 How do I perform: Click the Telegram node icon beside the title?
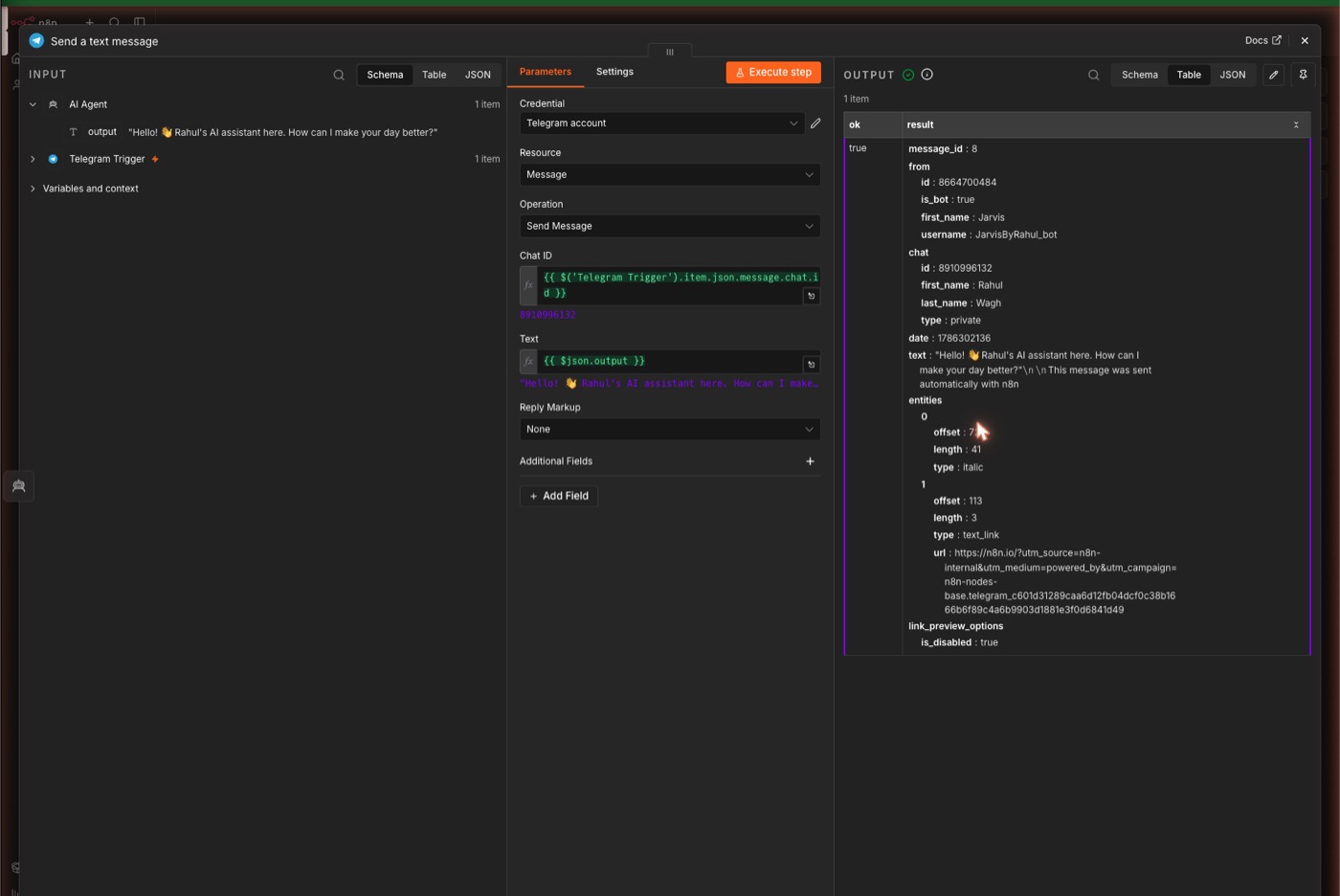[x=36, y=41]
